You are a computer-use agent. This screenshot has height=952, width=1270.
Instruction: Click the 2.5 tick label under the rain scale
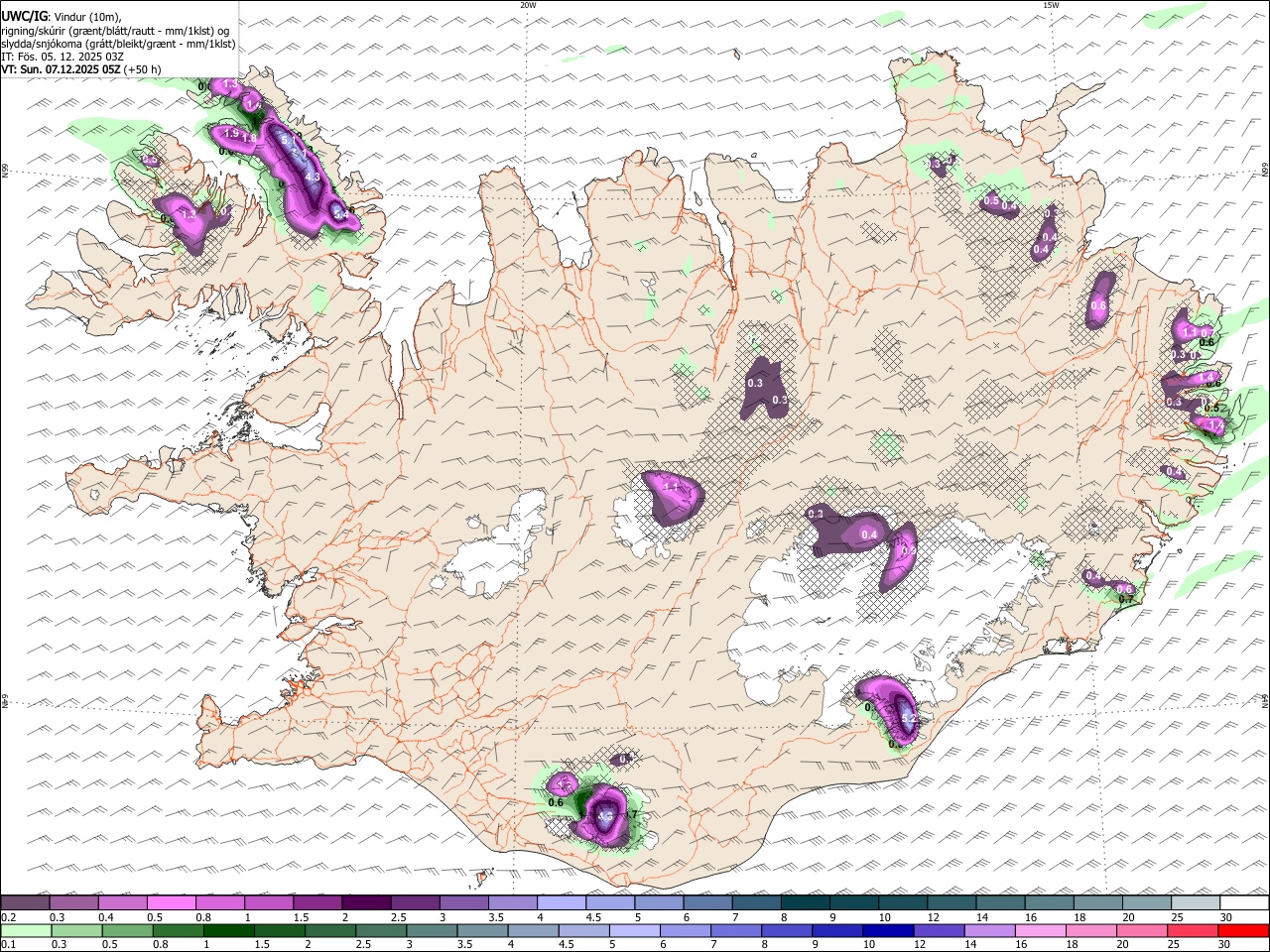coord(364,945)
